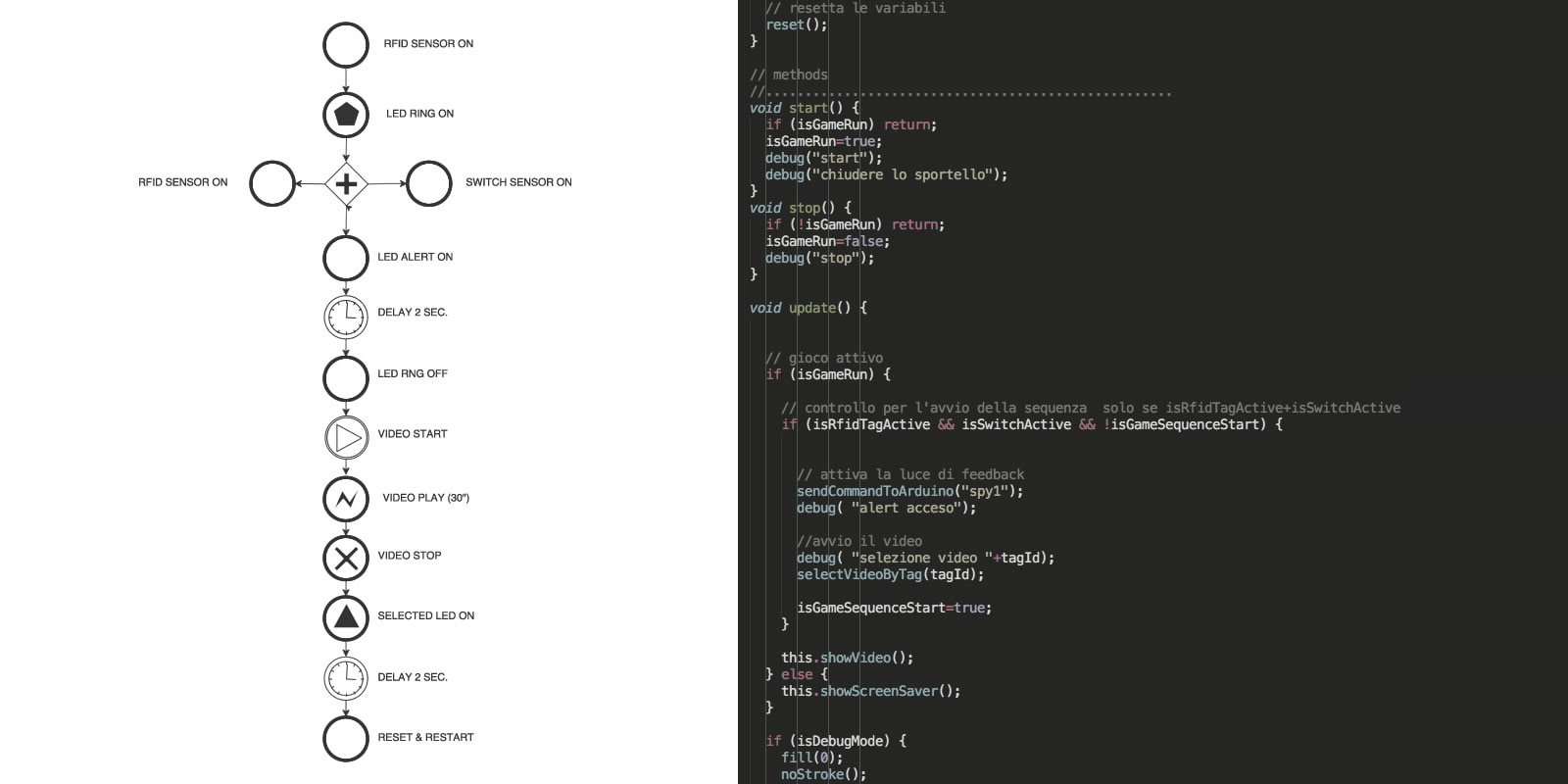Click the isGameRun=true; line
The image size is (1568, 784).
click(824, 141)
